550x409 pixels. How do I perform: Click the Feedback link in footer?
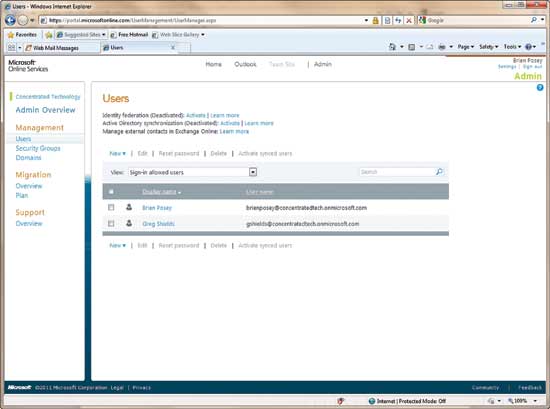tap(530, 388)
